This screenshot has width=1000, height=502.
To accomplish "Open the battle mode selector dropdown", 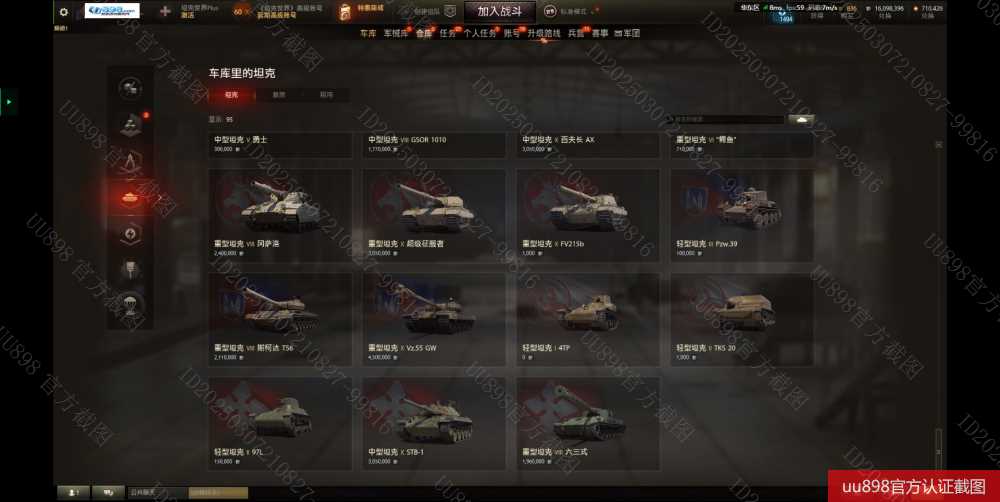I will point(571,11).
